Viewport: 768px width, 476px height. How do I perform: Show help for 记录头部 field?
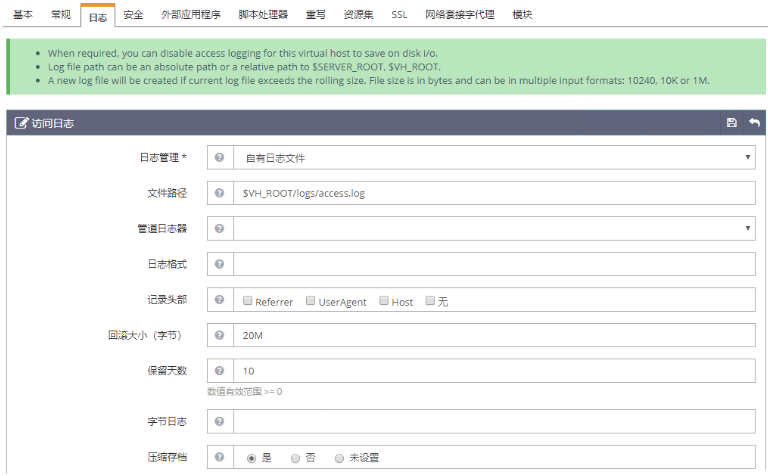click(219, 299)
